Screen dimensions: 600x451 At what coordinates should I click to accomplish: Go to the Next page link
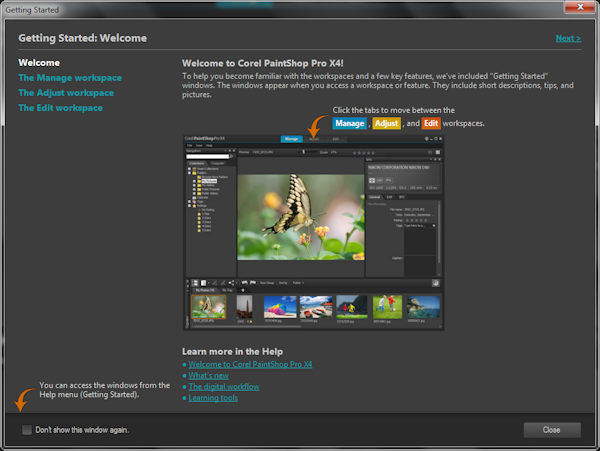[x=567, y=38]
